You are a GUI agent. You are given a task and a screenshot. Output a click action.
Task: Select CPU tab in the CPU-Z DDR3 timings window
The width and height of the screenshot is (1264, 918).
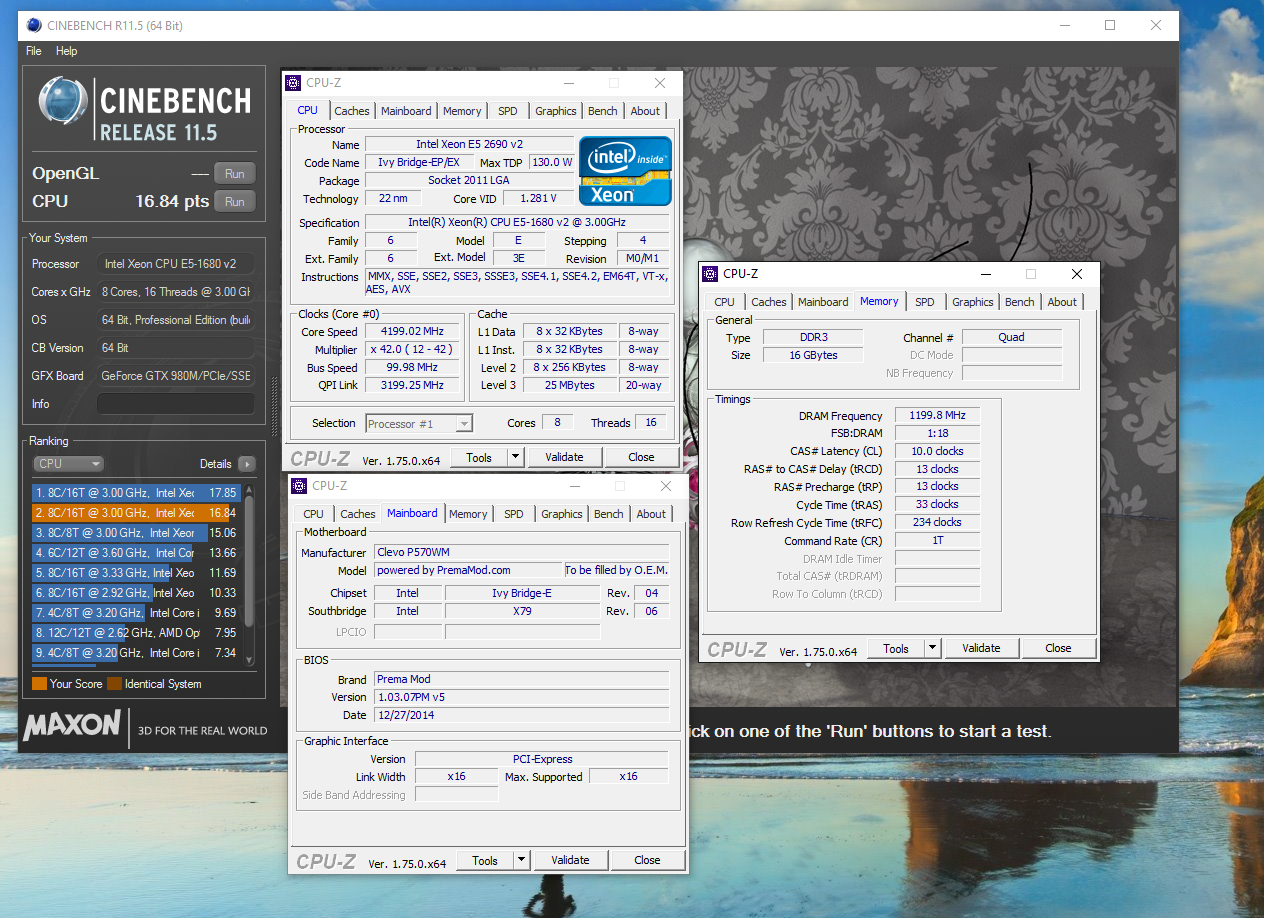point(725,302)
